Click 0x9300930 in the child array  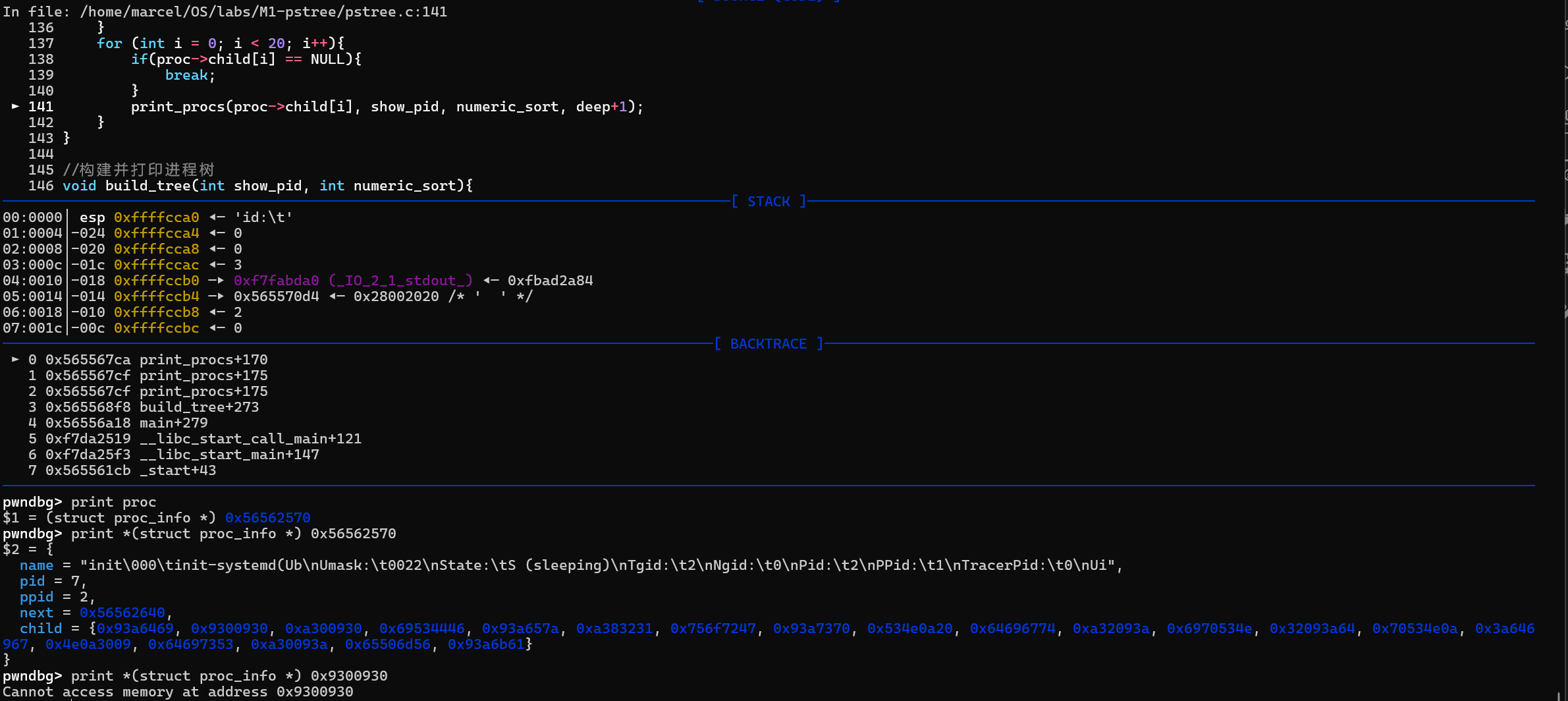pos(229,629)
